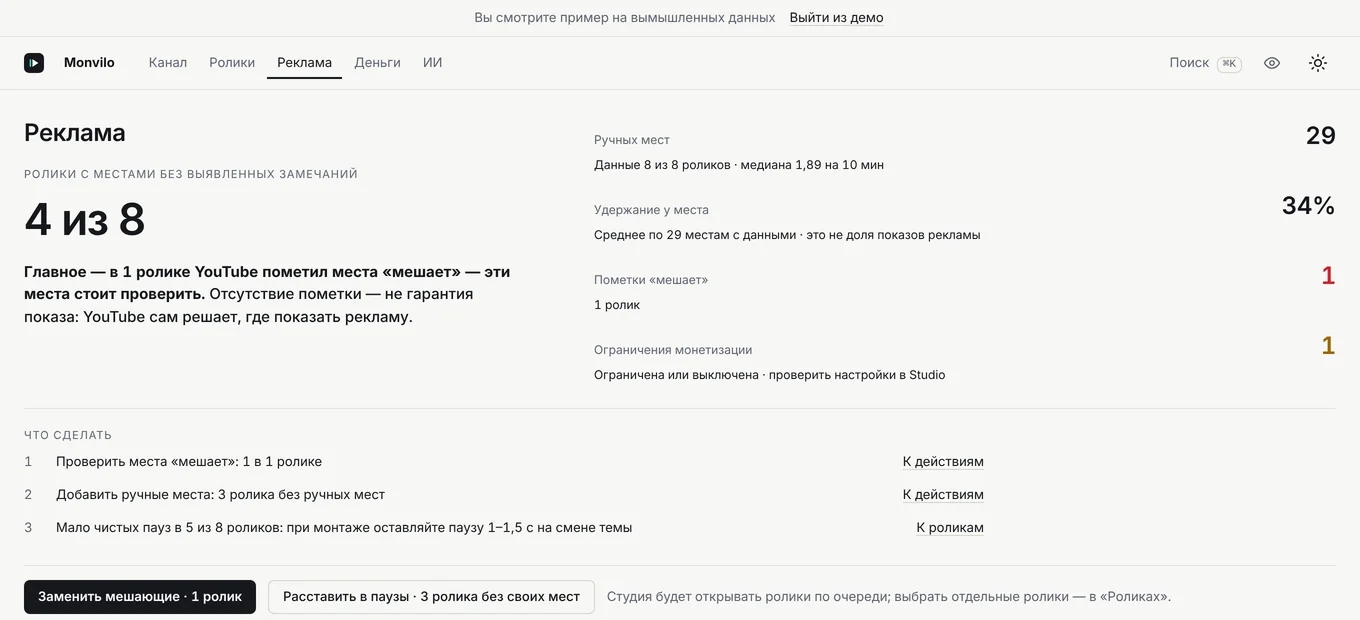Click the red Пометки «мешает» count
This screenshot has height=620, width=1360.
pos(1328,276)
